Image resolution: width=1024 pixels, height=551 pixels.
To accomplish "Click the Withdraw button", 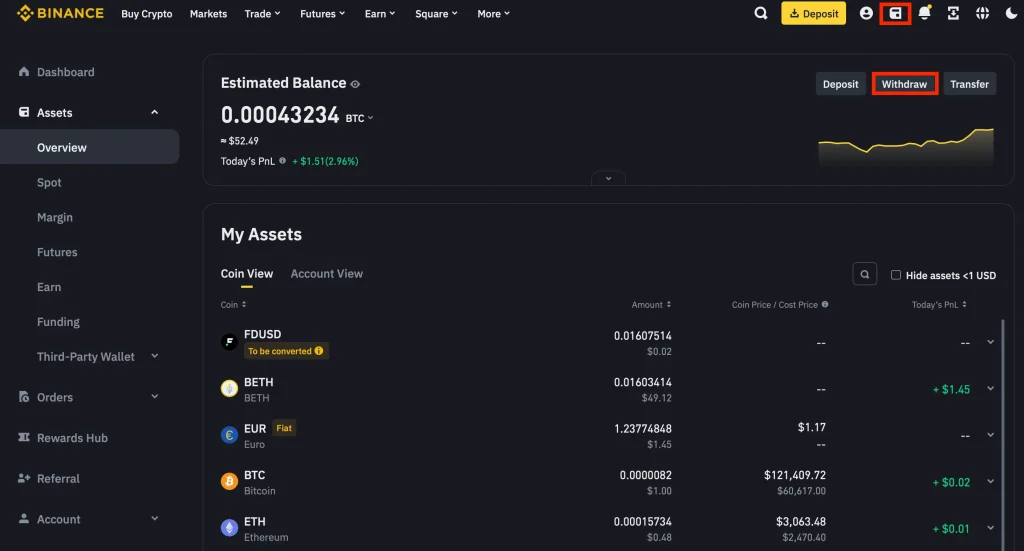I will (x=904, y=84).
